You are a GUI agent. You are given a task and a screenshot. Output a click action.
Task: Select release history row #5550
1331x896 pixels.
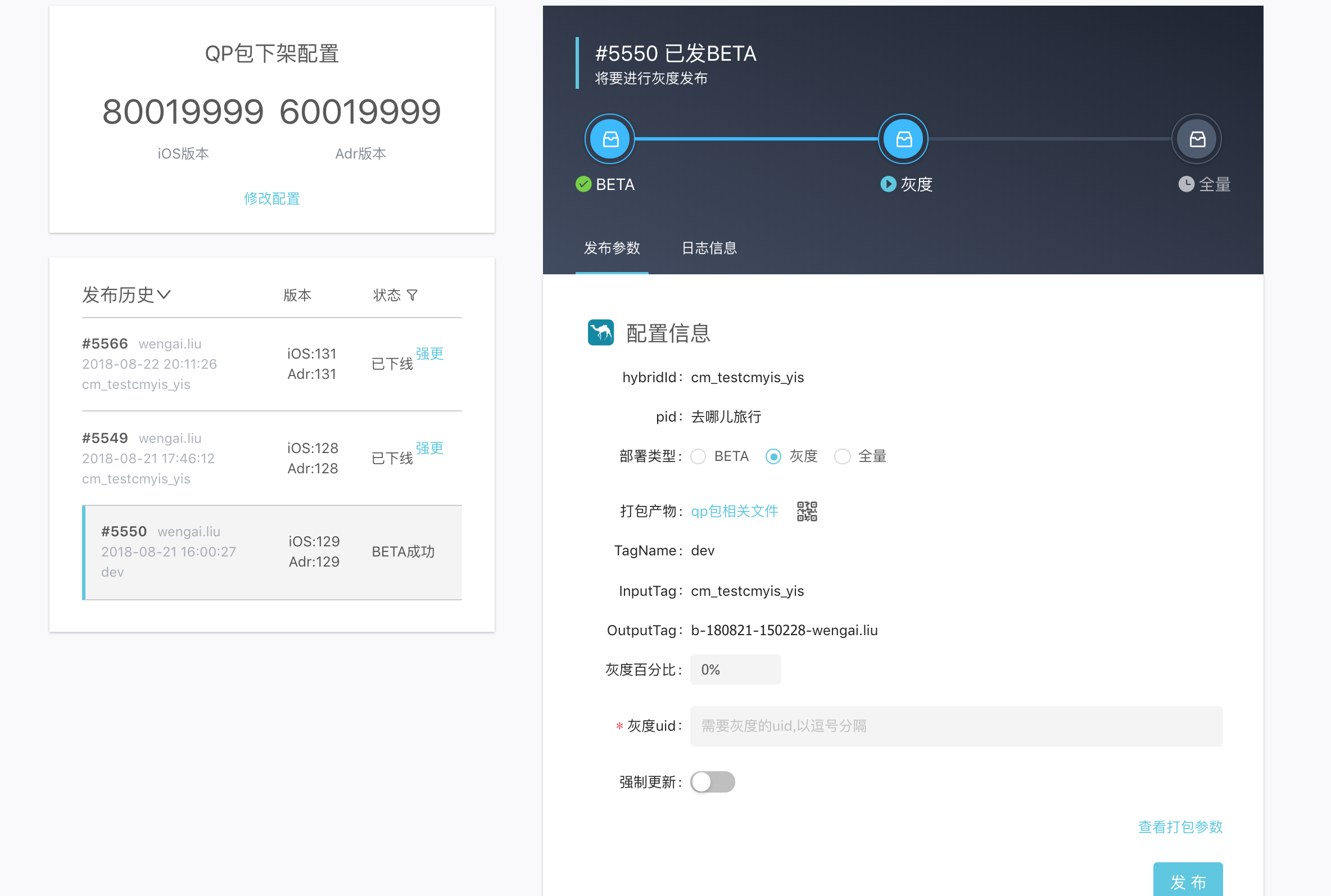272,552
